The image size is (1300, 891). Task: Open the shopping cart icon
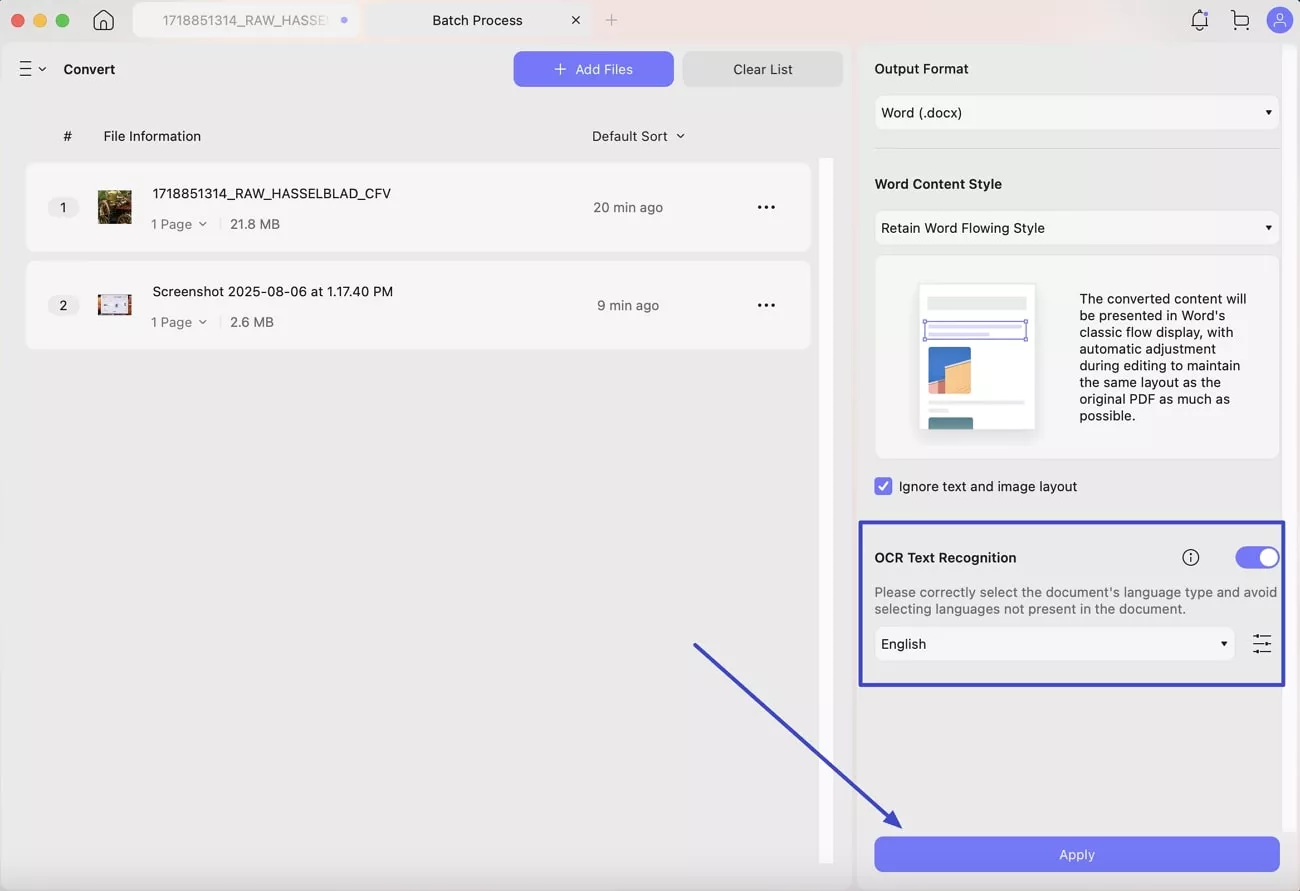pos(1240,20)
